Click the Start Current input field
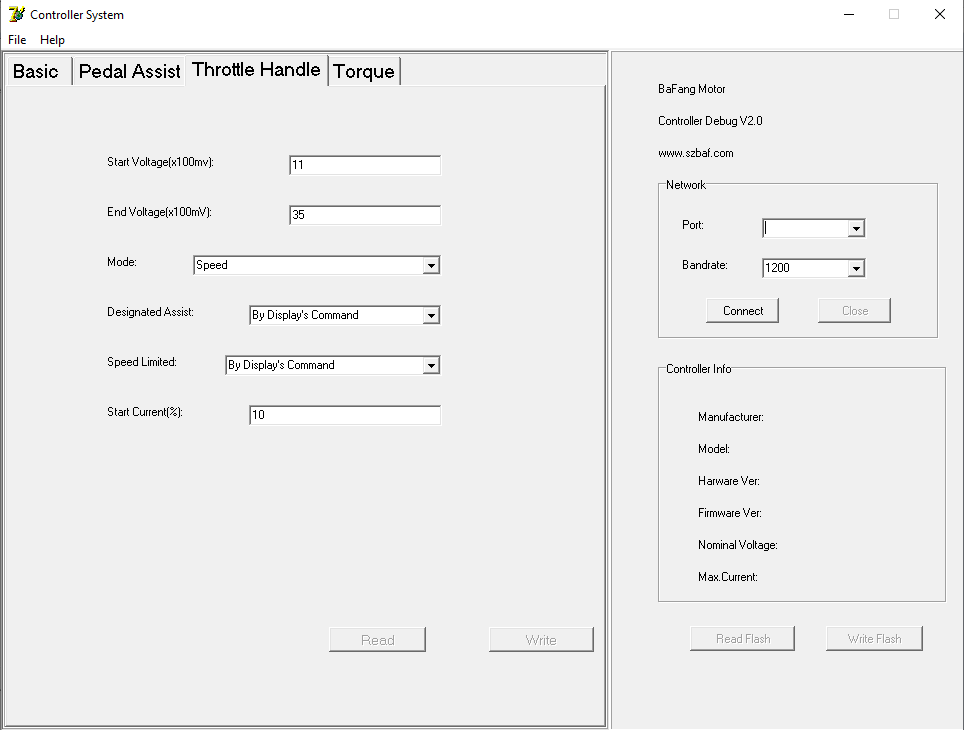The height and width of the screenshot is (730, 964). (x=344, y=415)
